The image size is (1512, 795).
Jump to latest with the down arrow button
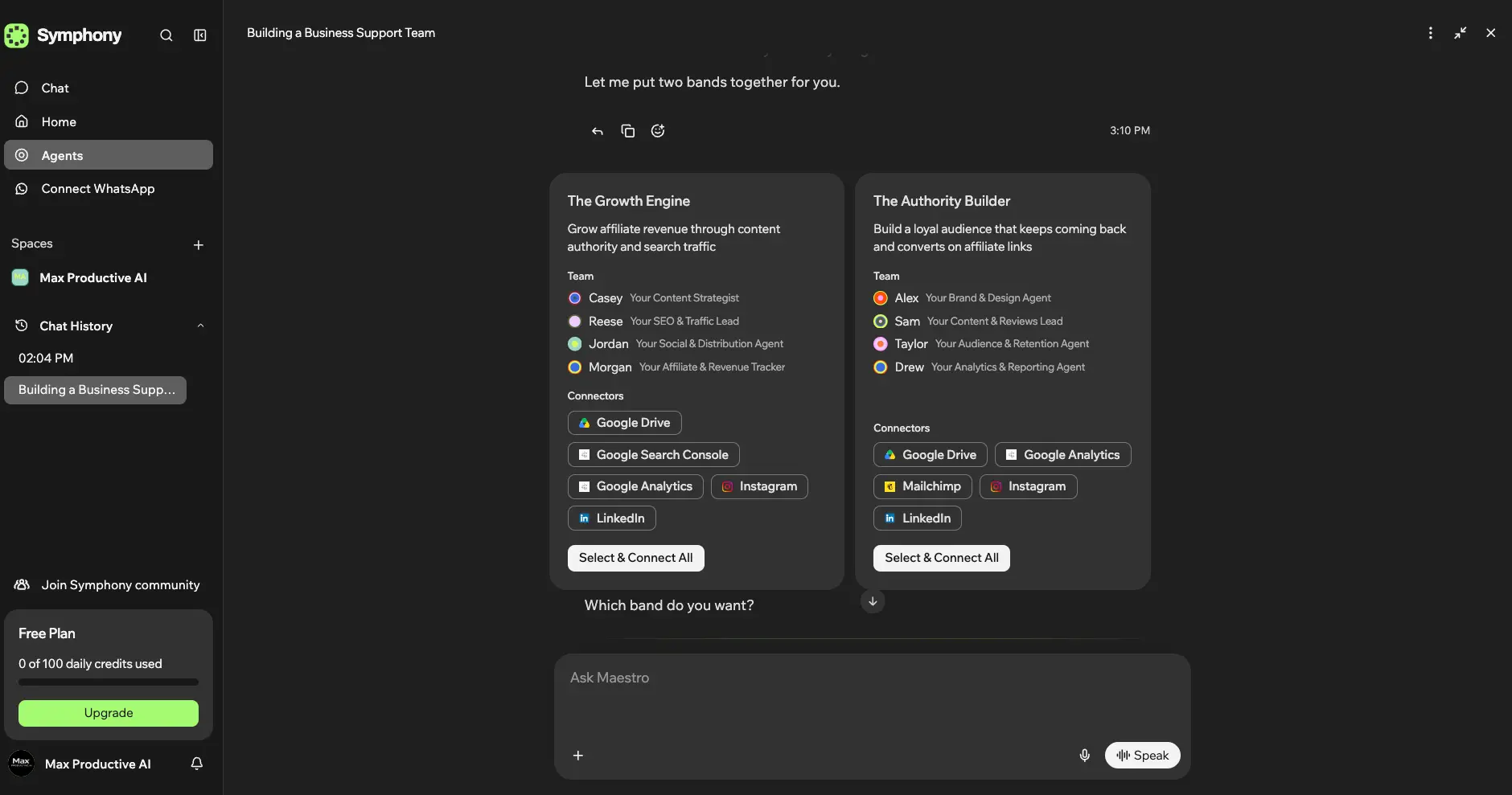[x=873, y=601]
